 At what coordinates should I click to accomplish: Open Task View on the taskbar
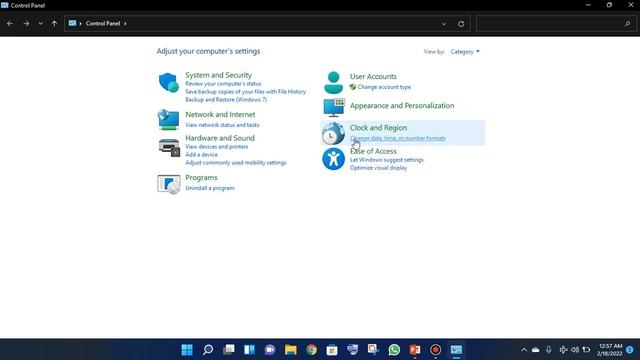pos(229,350)
